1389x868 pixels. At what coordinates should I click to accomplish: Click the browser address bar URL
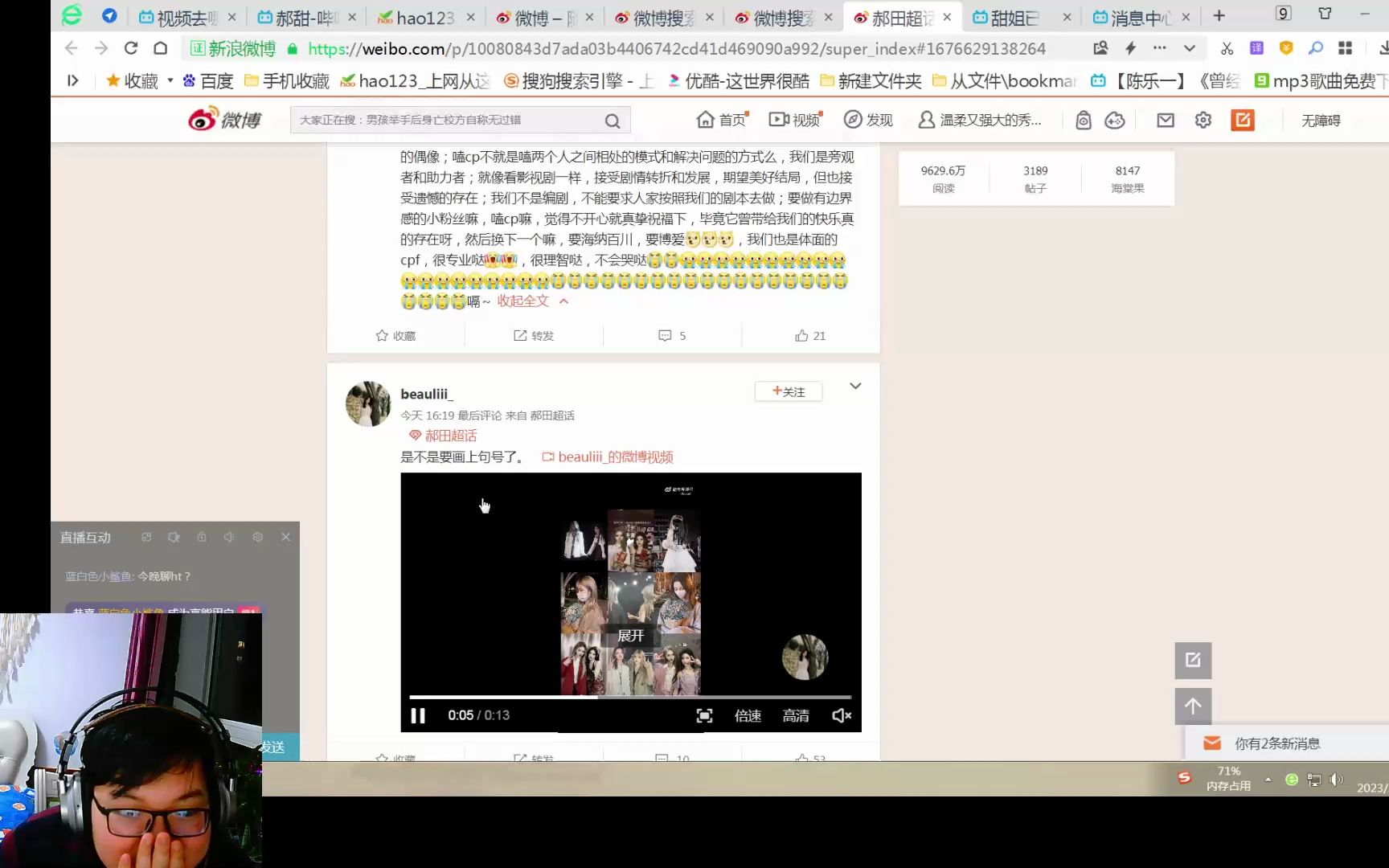pyautogui.click(x=677, y=48)
